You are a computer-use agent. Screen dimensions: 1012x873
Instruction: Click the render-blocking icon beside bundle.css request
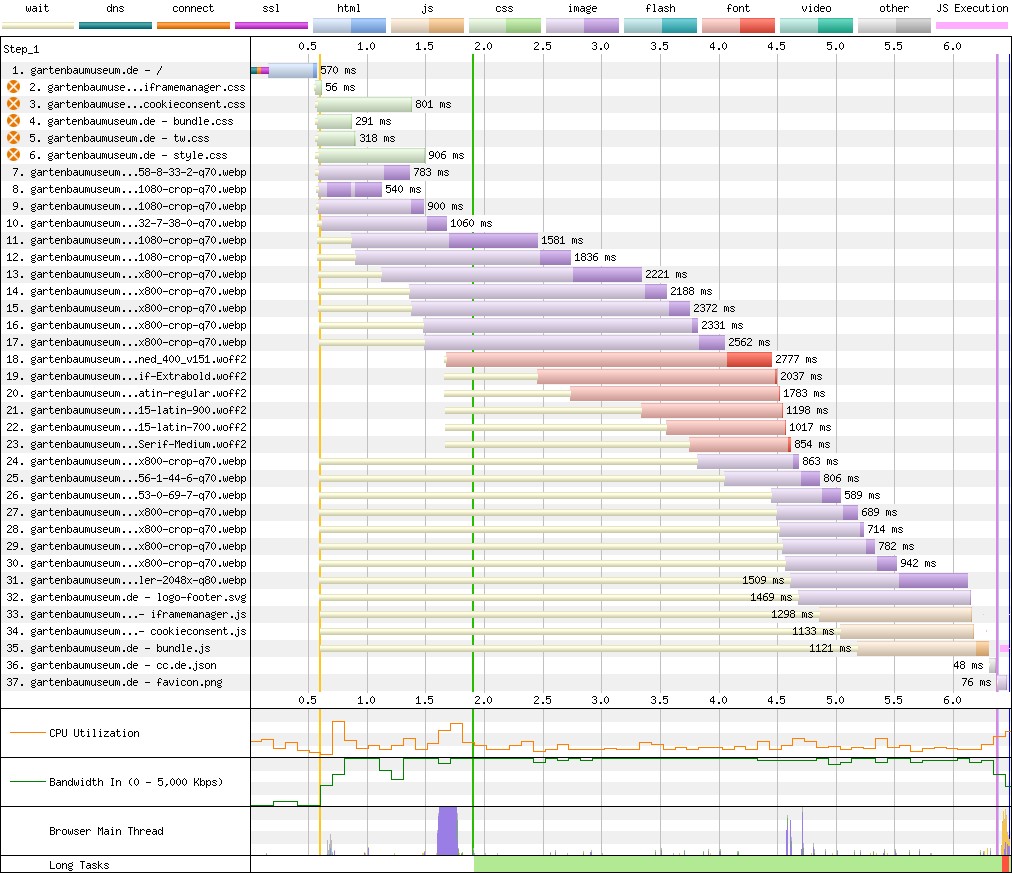tap(14, 121)
